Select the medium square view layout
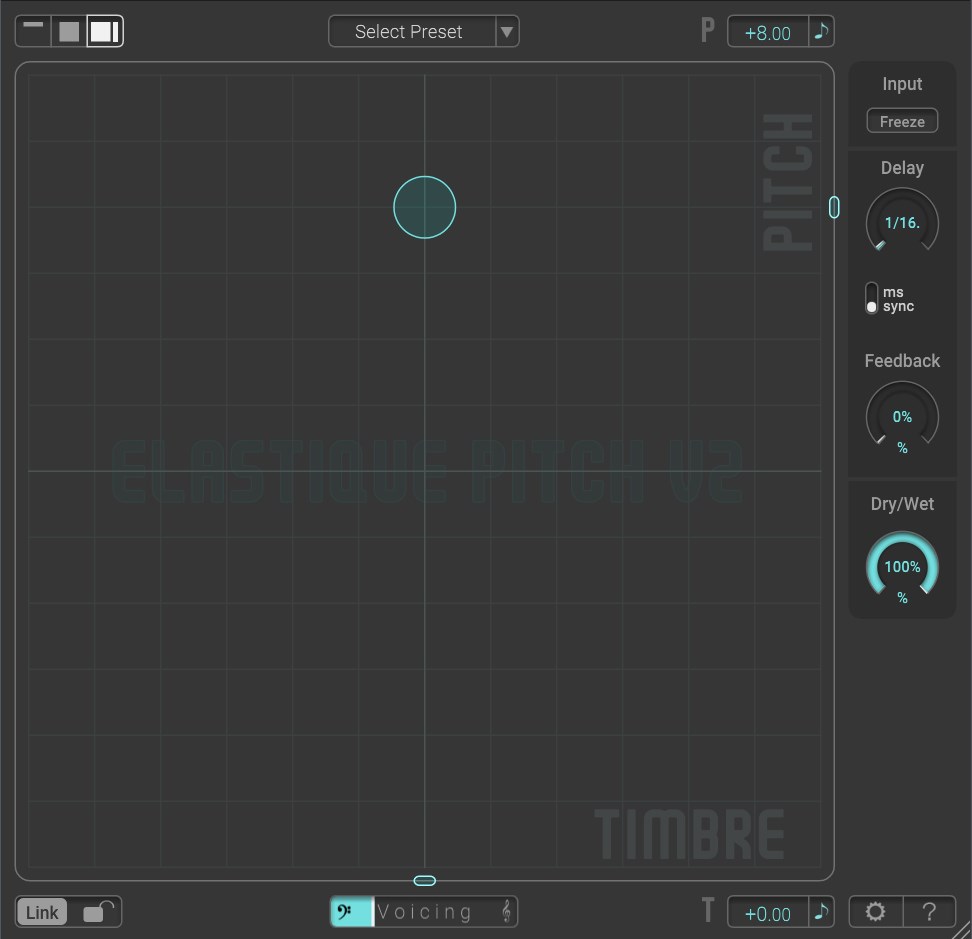 [x=69, y=31]
